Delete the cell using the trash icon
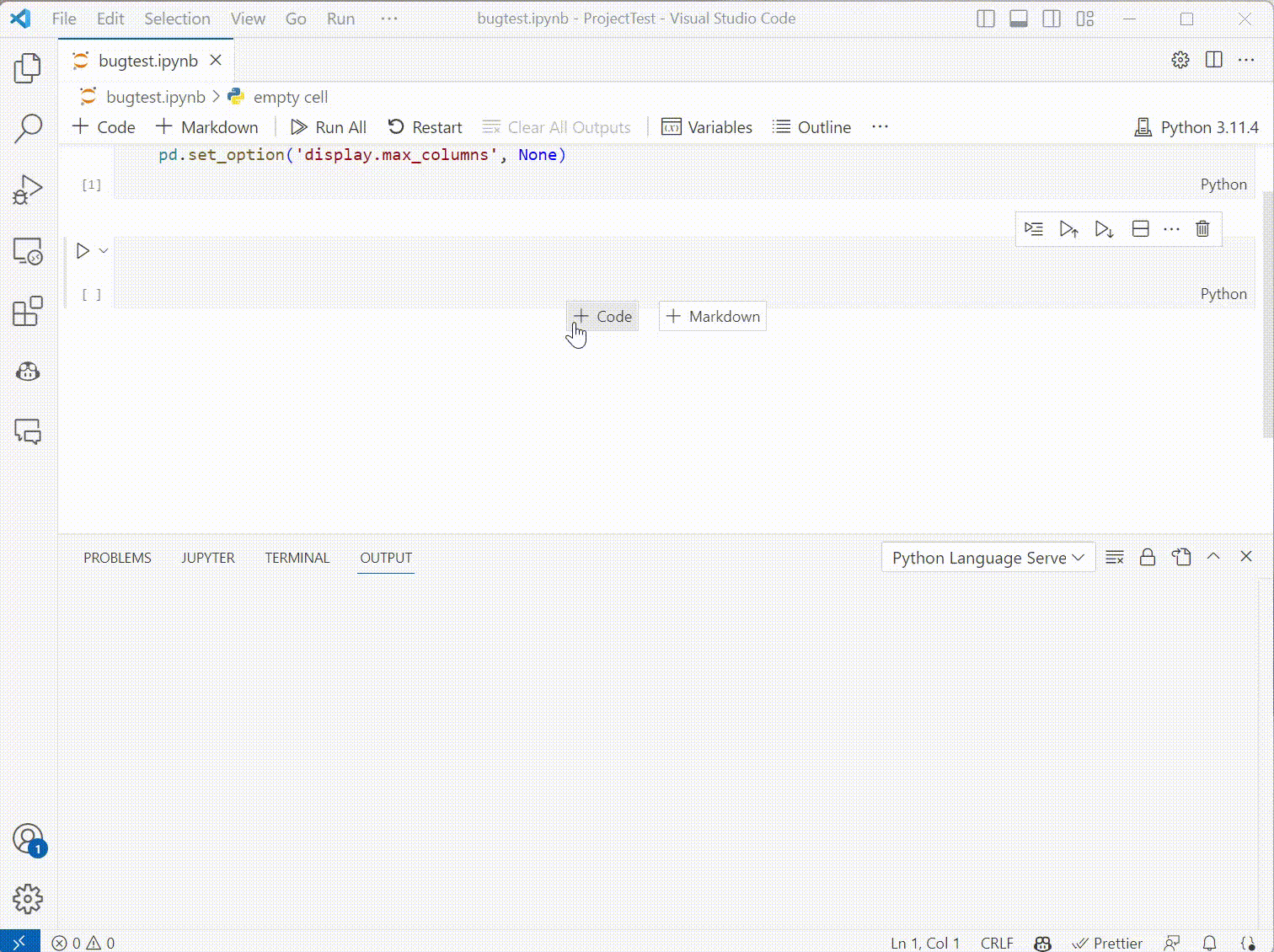The image size is (1274, 952). (x=1202, y=228)
